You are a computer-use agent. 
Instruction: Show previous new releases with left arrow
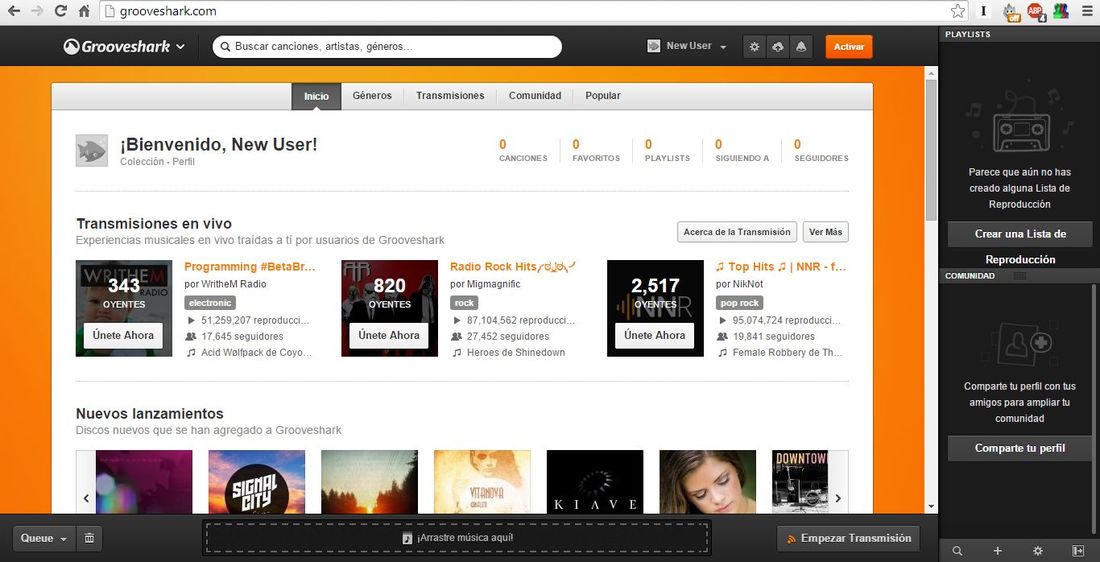pyautogui.click(x=86, y=498)
